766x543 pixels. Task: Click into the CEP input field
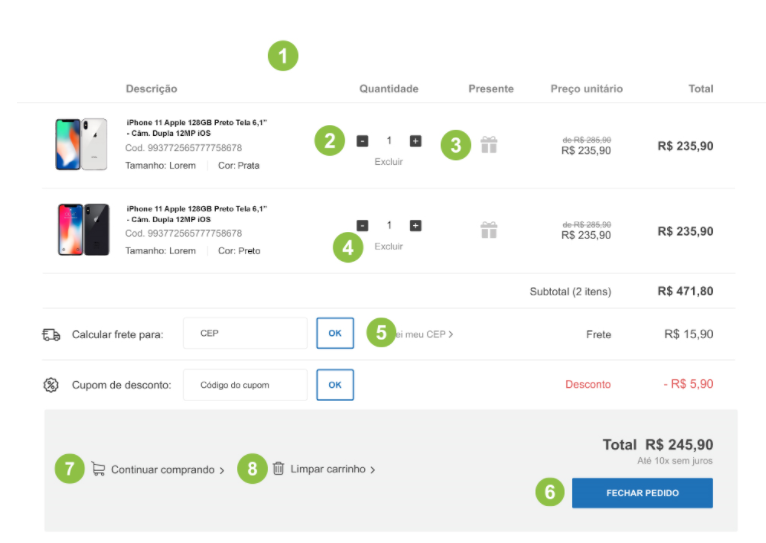(x=245, y=334)
